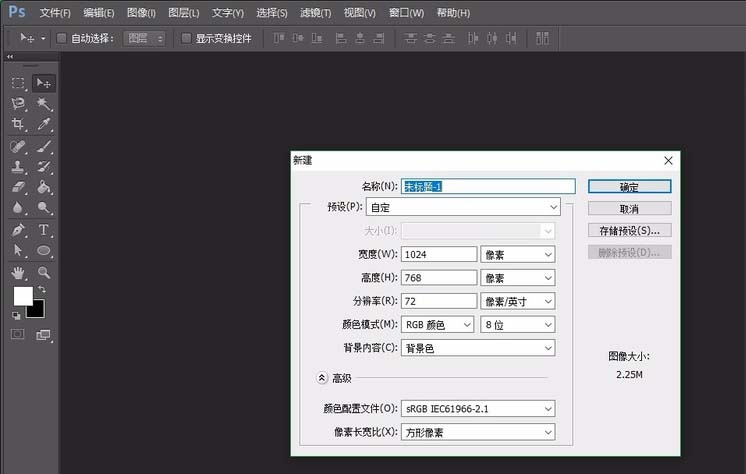Open the 图层(L) menu
The height and width of the screenshot is (474, 746).
tap(184, 13)
